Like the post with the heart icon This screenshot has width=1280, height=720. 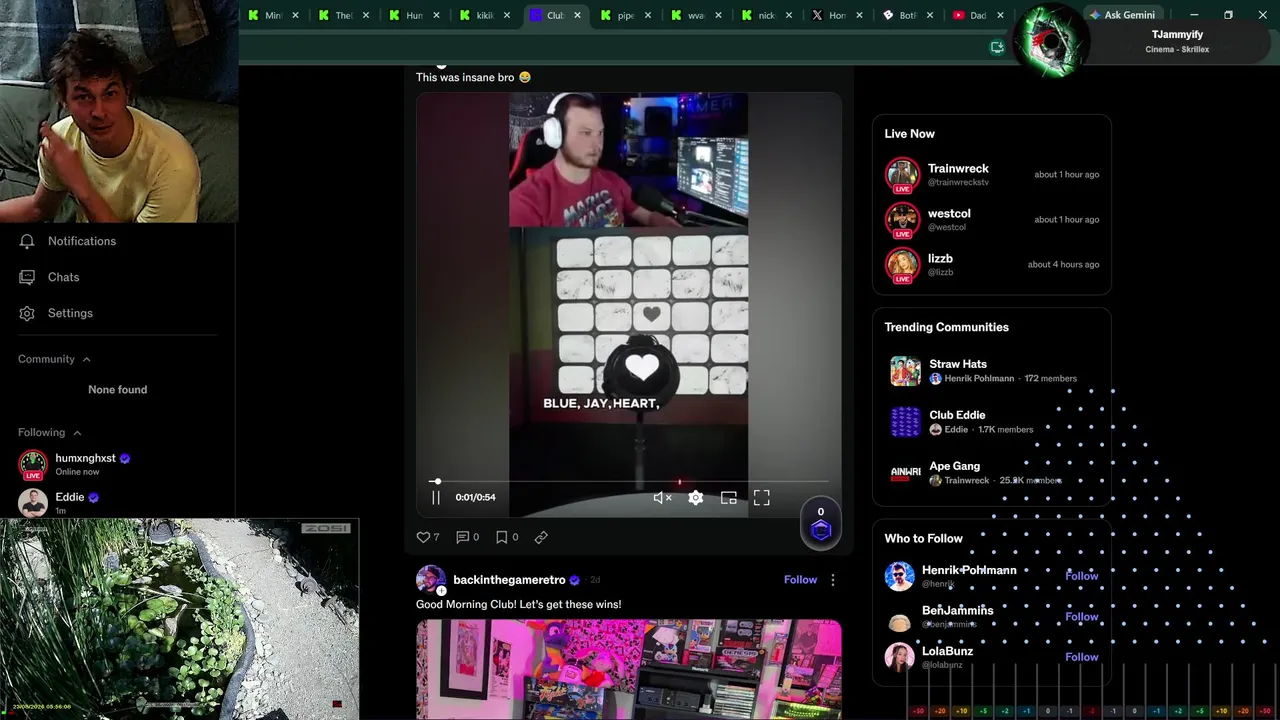click(x=423, y=537)
